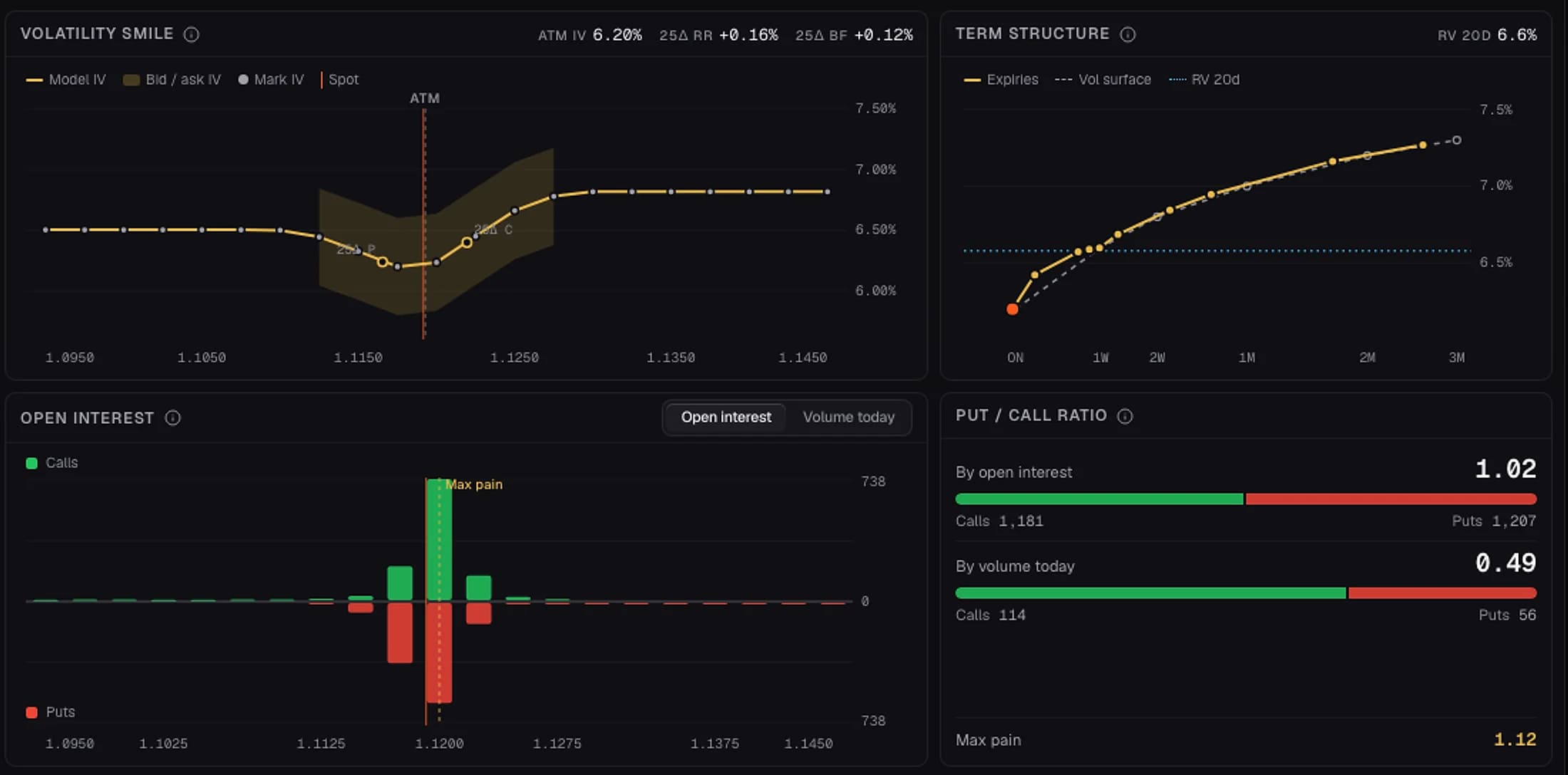
Task: Toggle the Mark IV legend entry
Action: tap(271, 80)
